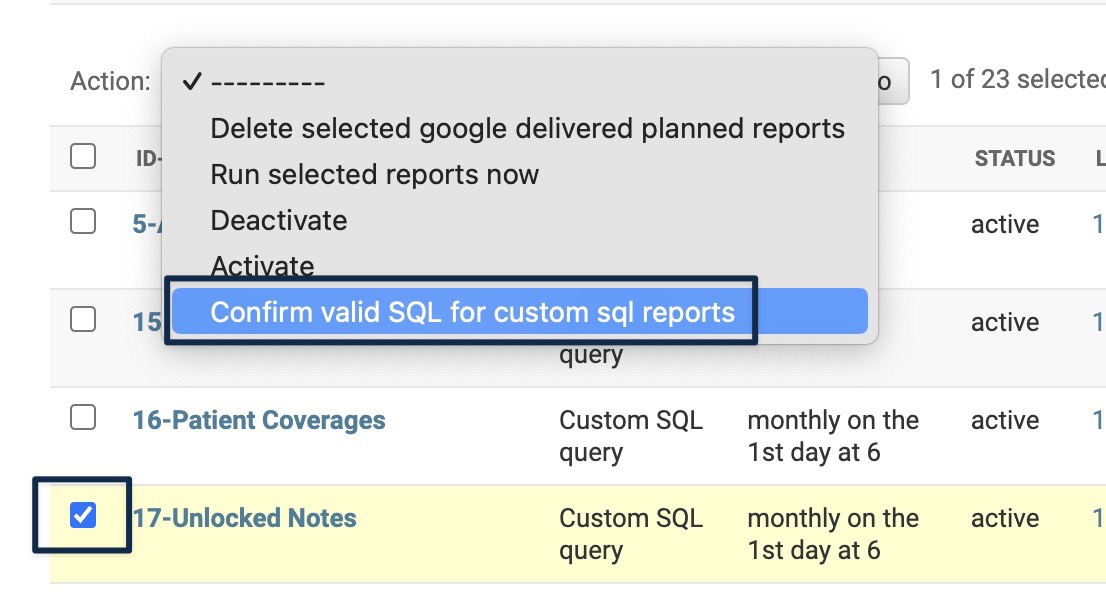Select the Activate action
This screenshot has width=1106, height=594.
click(262, 266)
